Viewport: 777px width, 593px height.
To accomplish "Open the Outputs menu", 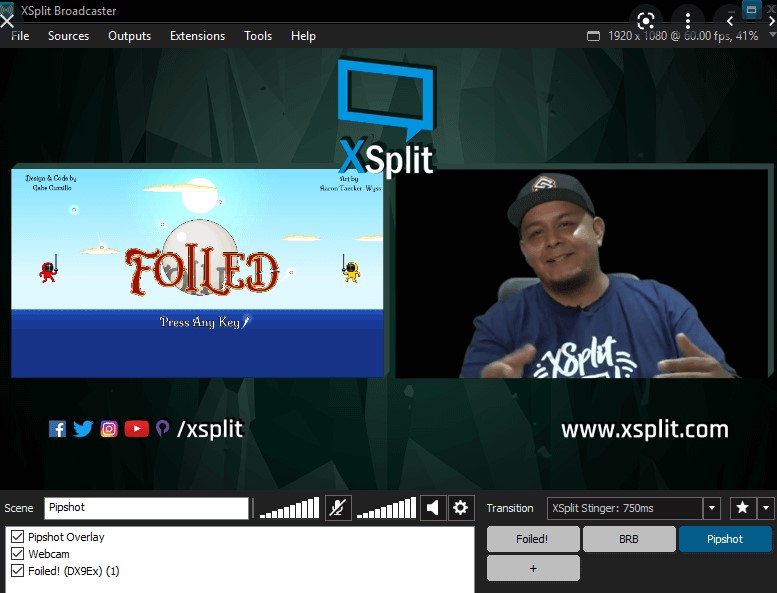I will [x=129, y=36].
